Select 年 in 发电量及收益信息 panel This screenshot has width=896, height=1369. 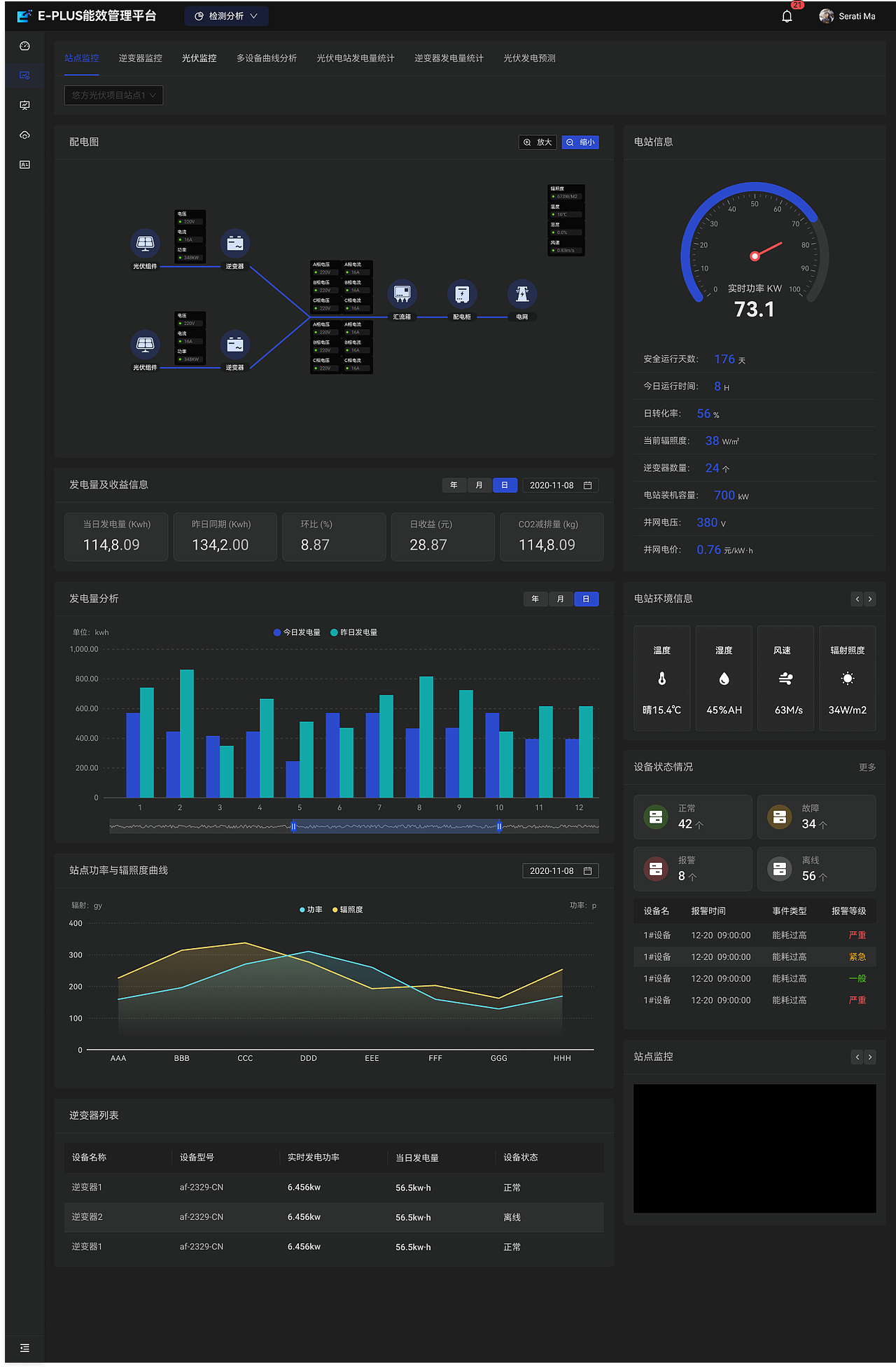[x=454, y=485]
